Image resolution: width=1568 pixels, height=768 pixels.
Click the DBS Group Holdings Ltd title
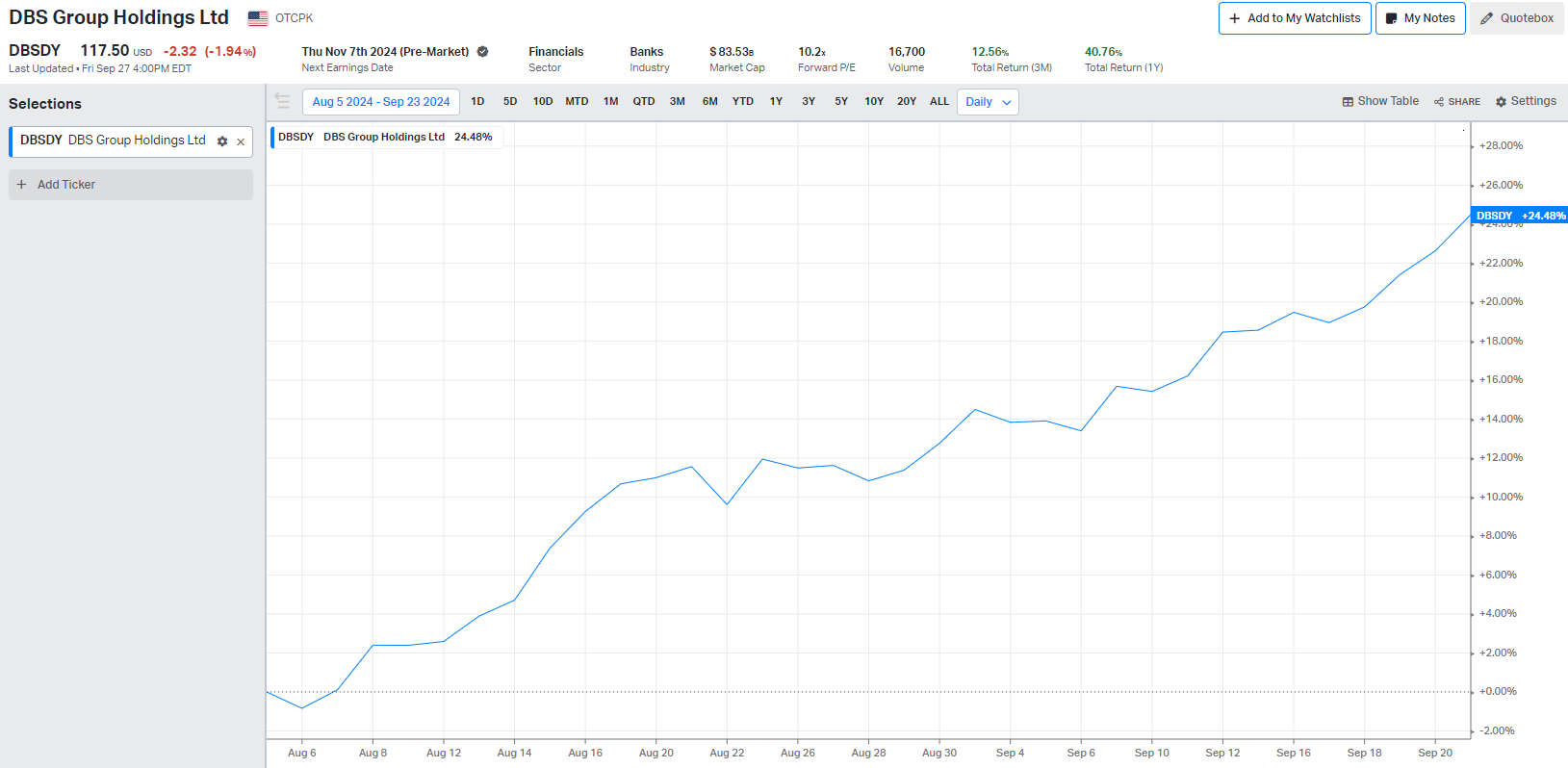tap(119, 18)
